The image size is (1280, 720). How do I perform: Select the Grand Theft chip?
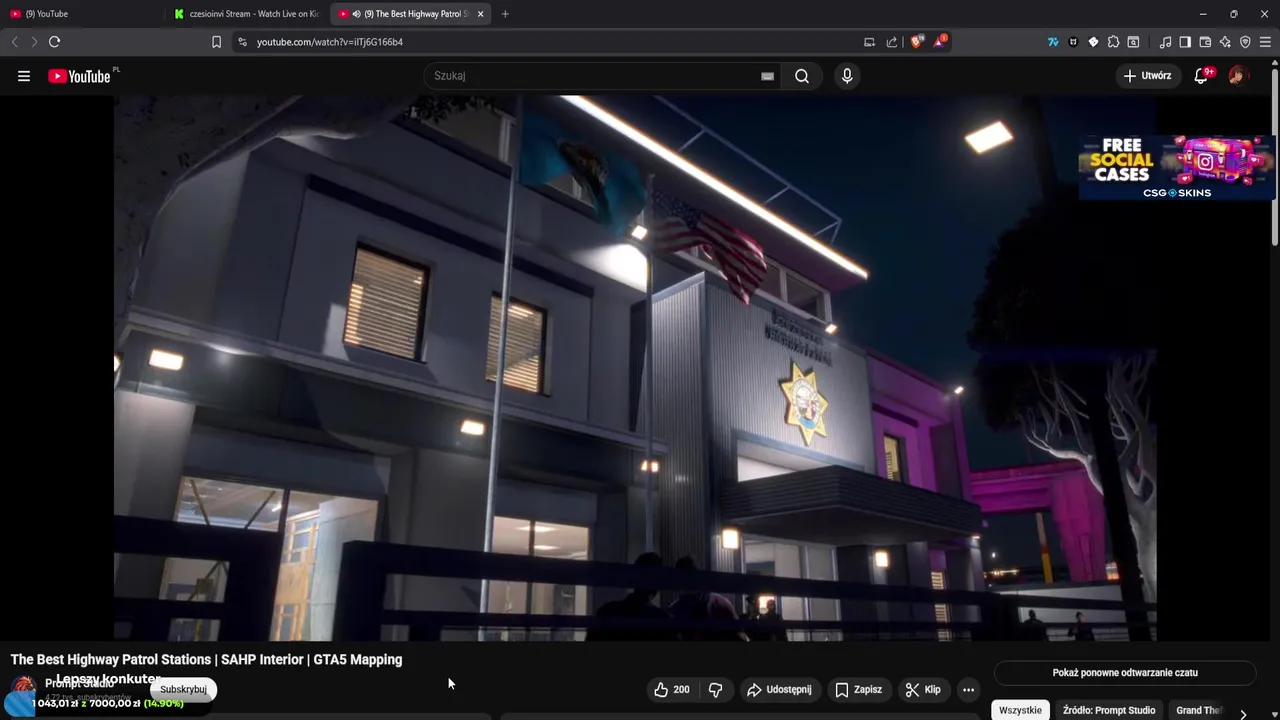[1199, 710]
